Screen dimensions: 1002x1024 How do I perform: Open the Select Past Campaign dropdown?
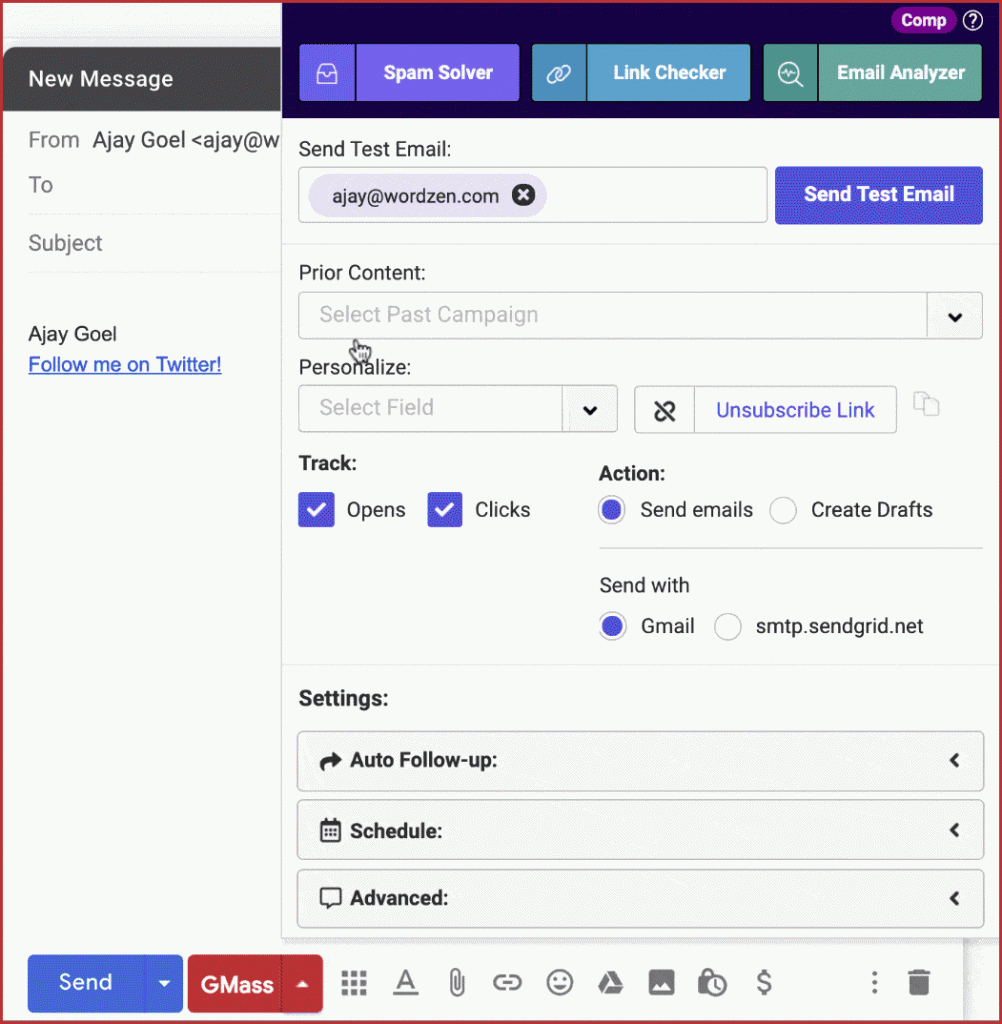954,316
